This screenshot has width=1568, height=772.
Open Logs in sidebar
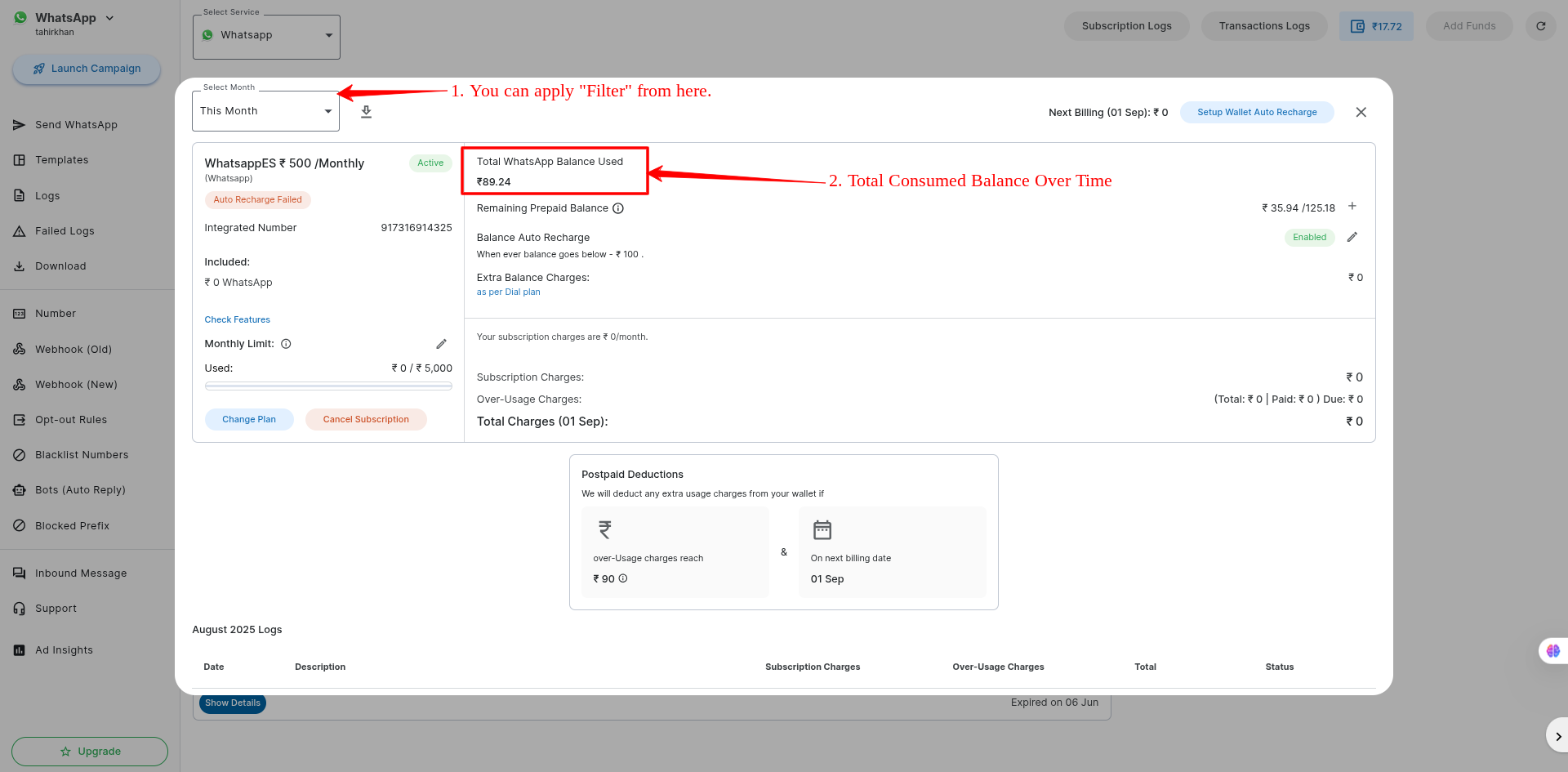(47, 196)
